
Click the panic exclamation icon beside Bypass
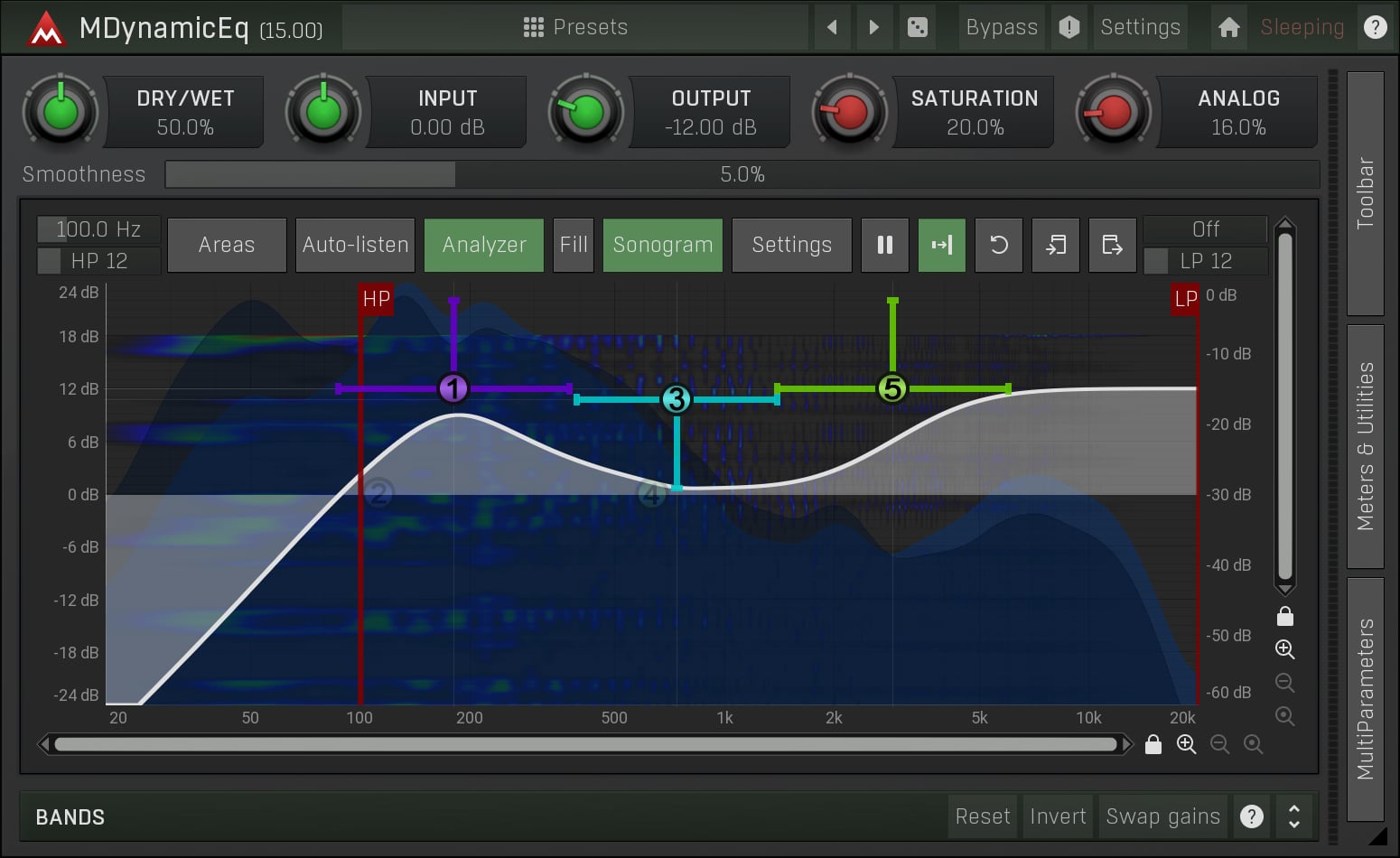(x=1069, y=27)
